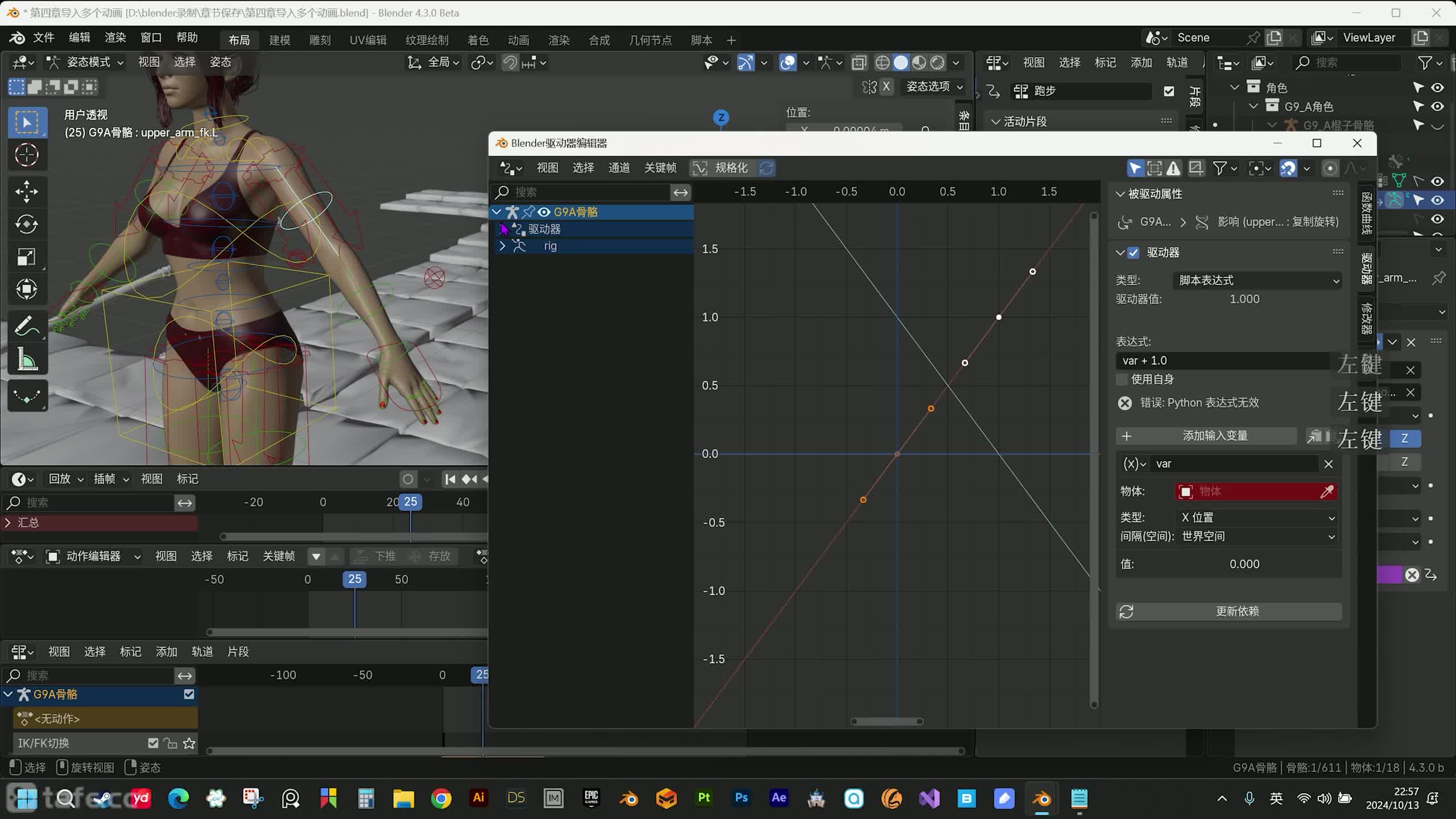Click the Normalize refresh icon in driver editor
The height and width of the screenshot is (819, 1456).
(766, 168)
